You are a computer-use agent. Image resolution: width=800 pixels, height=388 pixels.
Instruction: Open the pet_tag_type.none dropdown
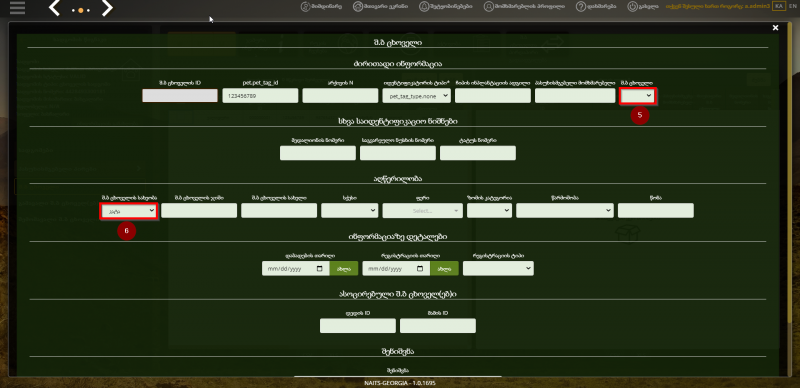pyautogui.click(x=416, y=95)
